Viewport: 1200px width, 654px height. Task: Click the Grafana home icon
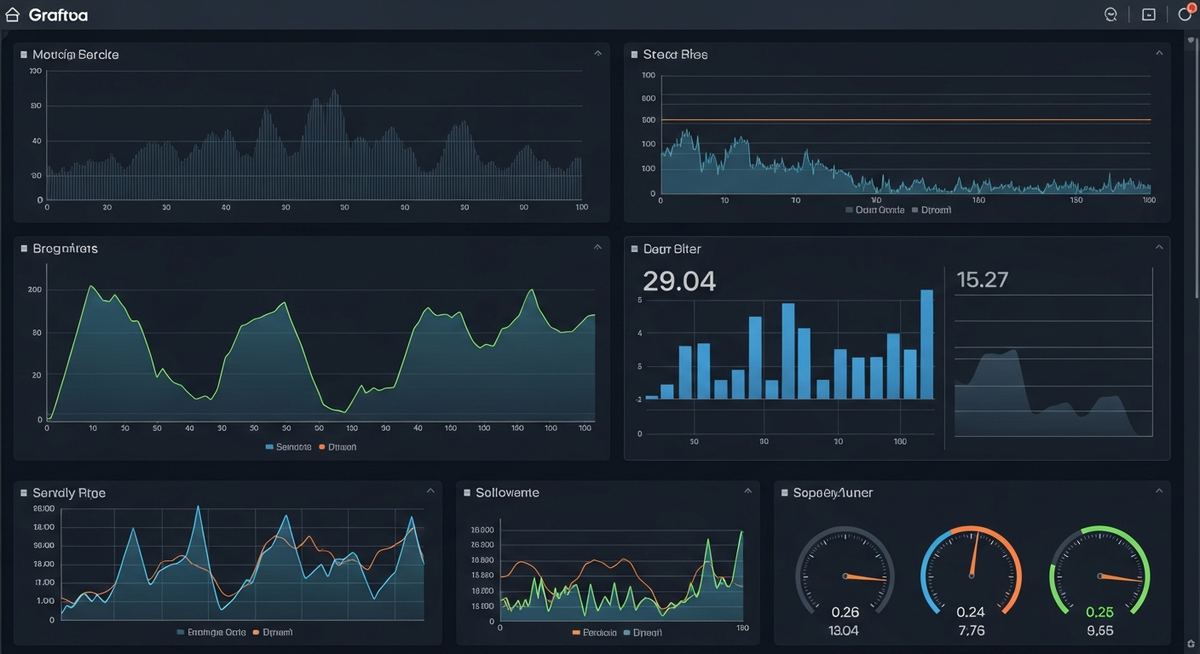[x=11, y=13]
